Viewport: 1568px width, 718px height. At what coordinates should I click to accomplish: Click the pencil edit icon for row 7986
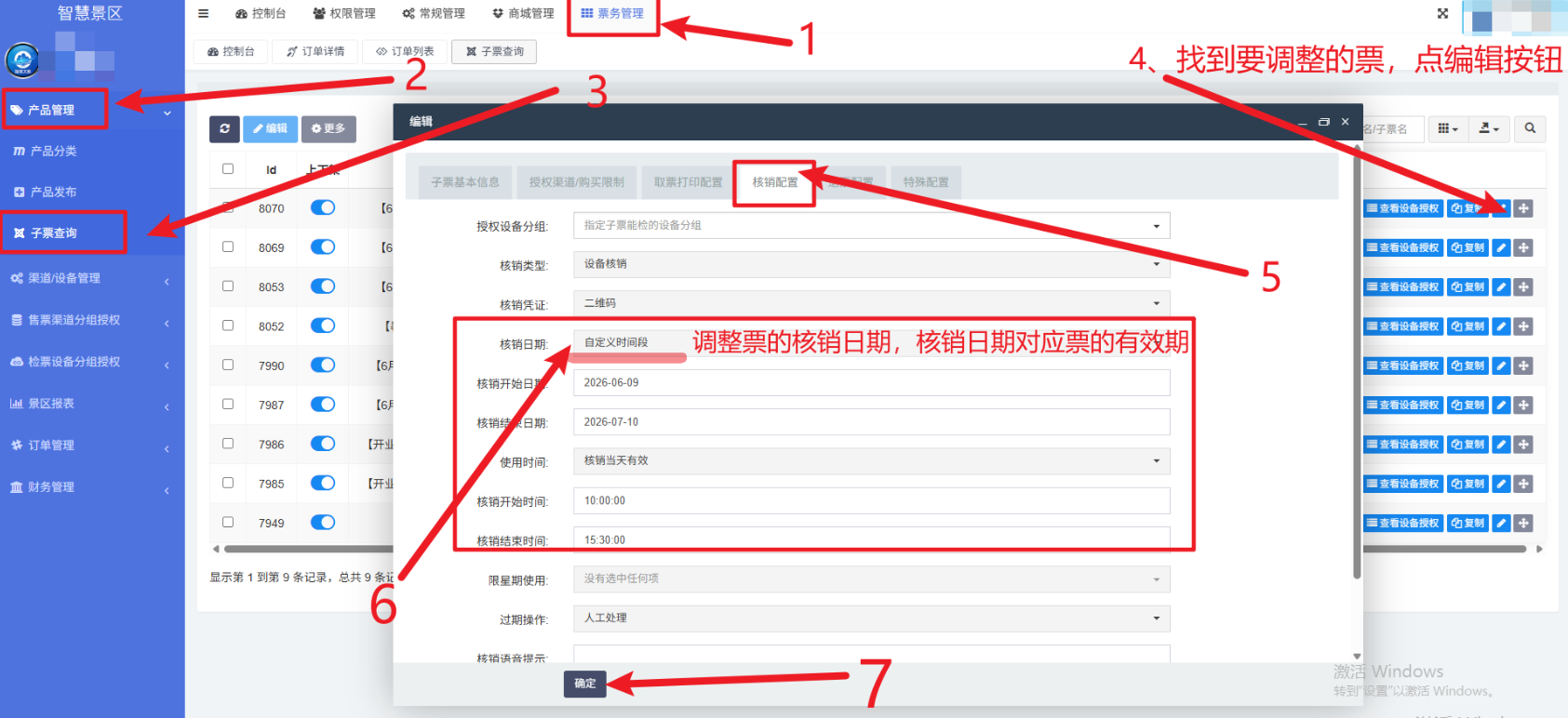pos(1501,445)
